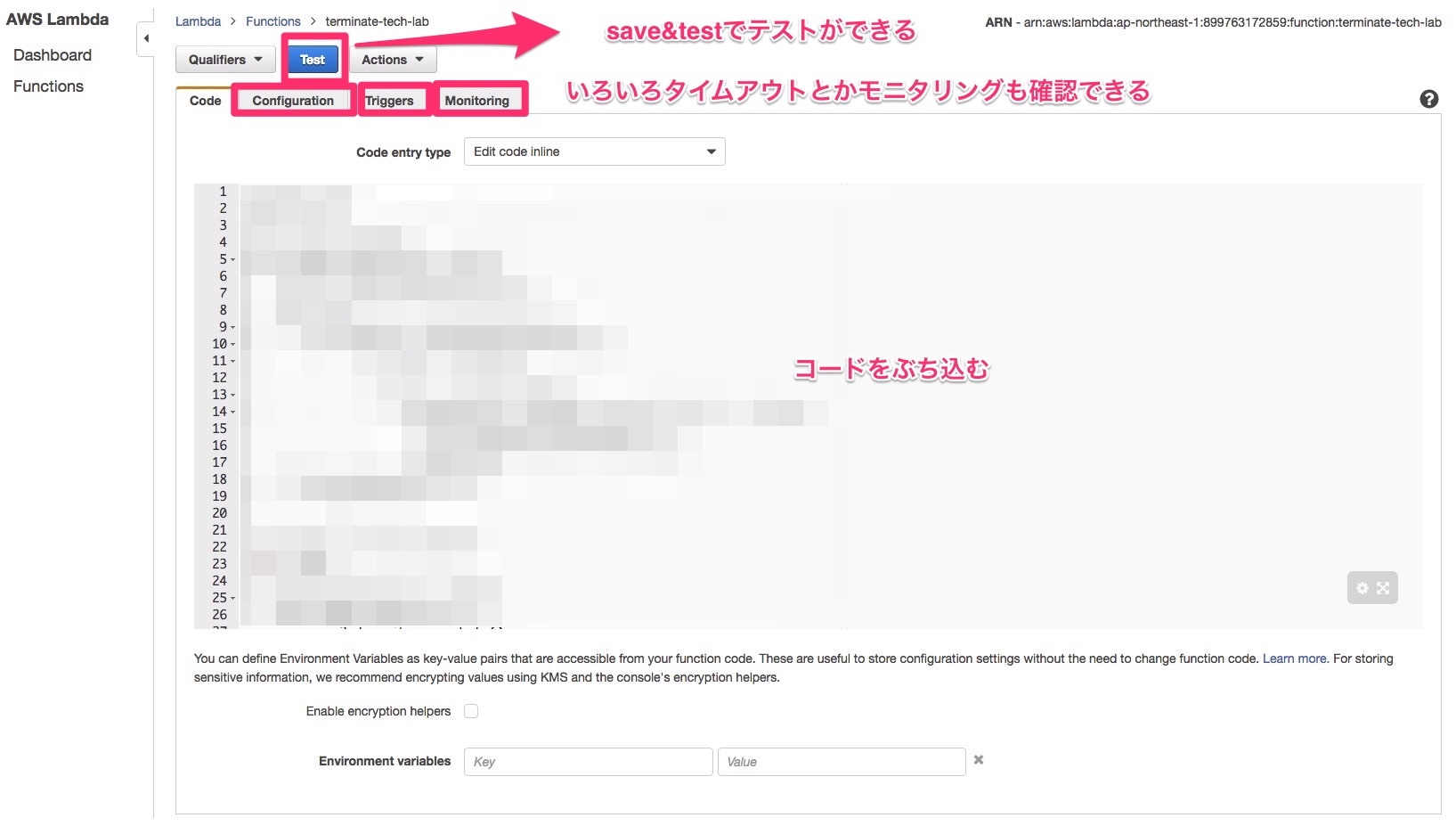Open the Code entry type selector
The height and width of the screenshot is (826, 1456).
pos(594,151)
